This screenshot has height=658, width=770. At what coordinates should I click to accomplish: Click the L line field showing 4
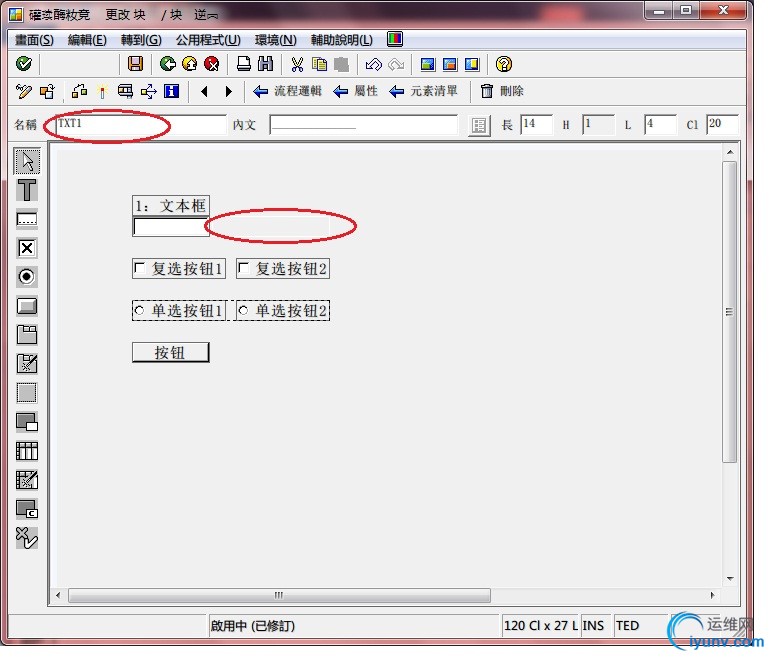coord(660,124)
